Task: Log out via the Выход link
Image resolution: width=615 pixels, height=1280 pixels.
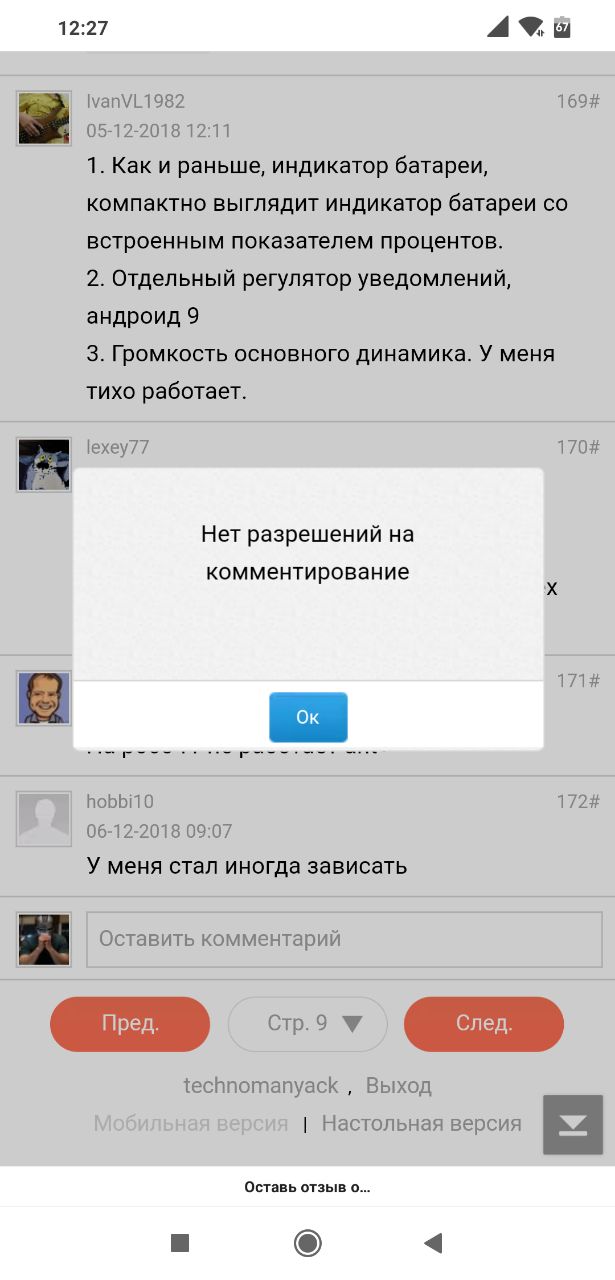Action: pos(399,1086)
